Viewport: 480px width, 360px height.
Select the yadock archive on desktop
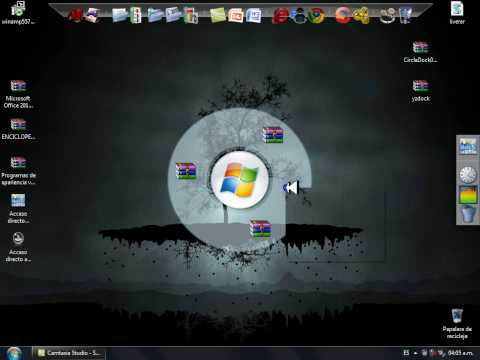(x=420, y=90)
